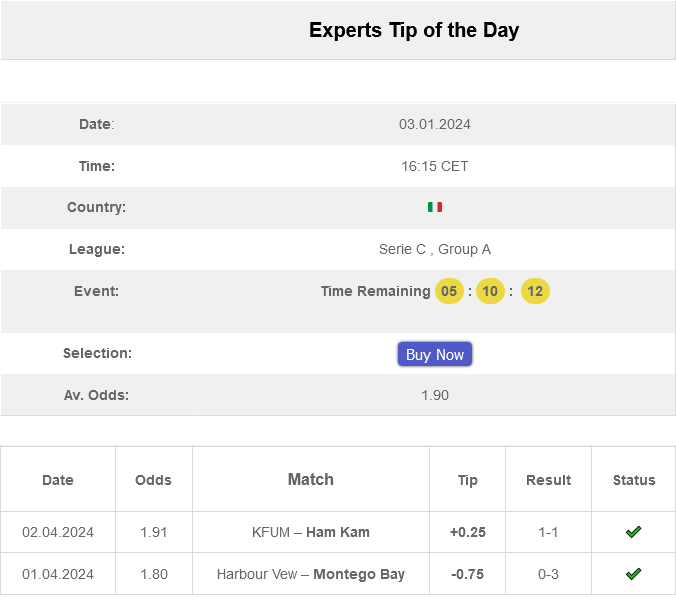The width and height of the screenshot is (676, 599).
Task: Click the Event: row label
Action: [x=97, y=291]
